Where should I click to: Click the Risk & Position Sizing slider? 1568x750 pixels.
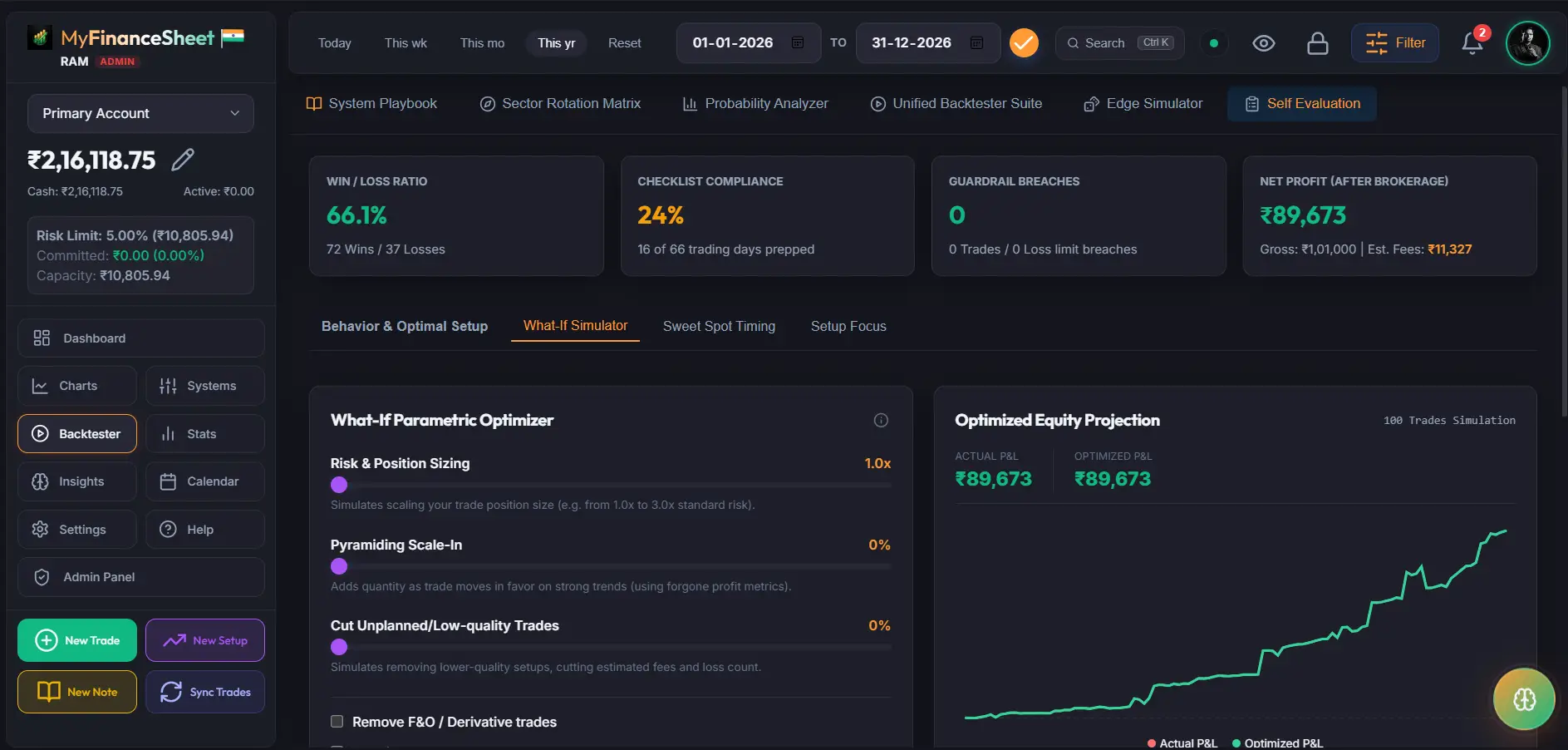pos(611,485)
